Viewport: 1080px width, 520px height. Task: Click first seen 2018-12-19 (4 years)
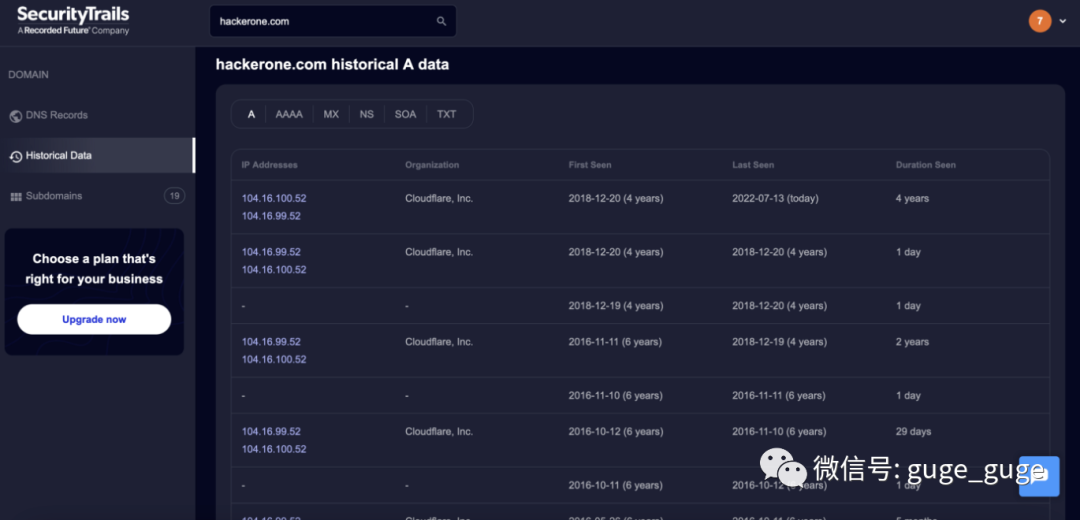(616, 306)
